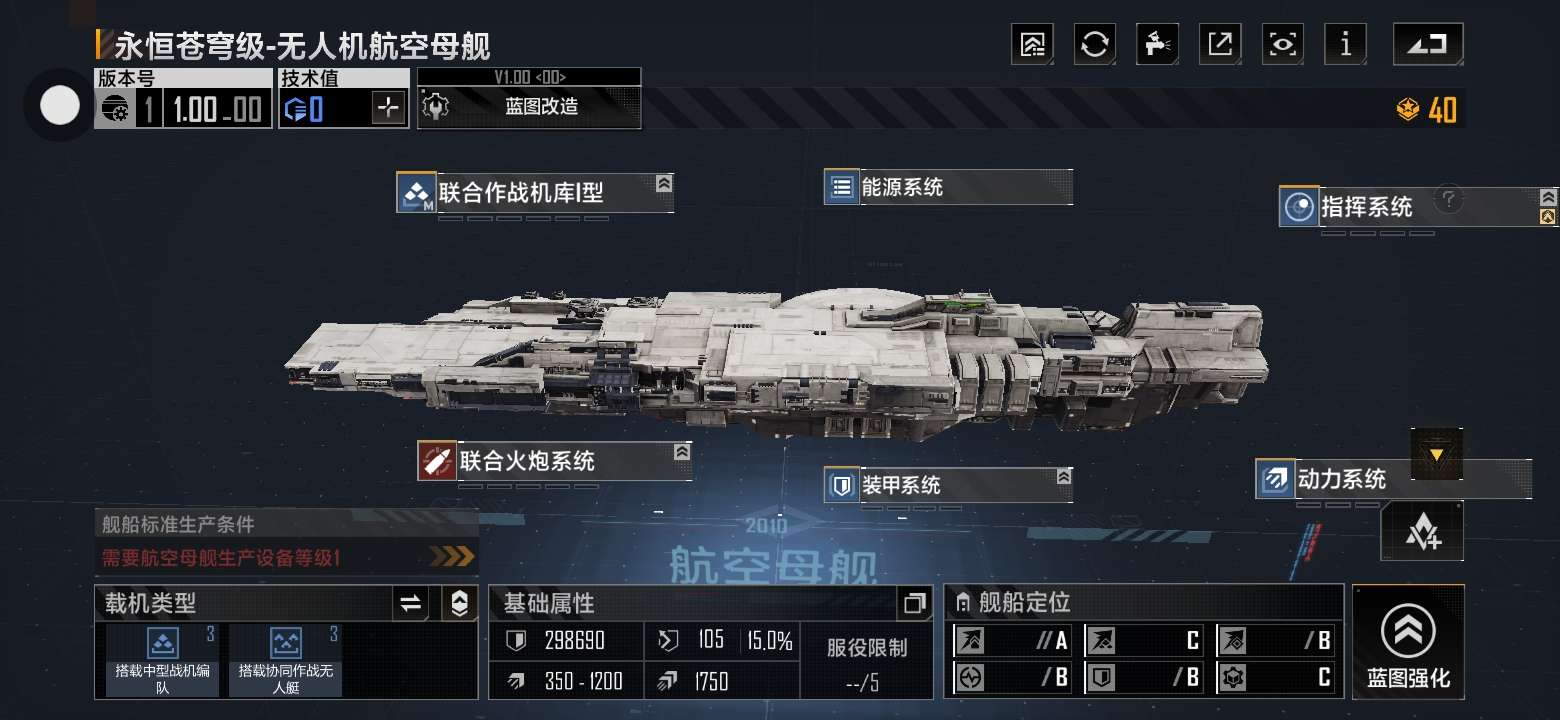The image size is (1560, 720).
Task: Select the 能源系统 module label
Action: (902, 187)
